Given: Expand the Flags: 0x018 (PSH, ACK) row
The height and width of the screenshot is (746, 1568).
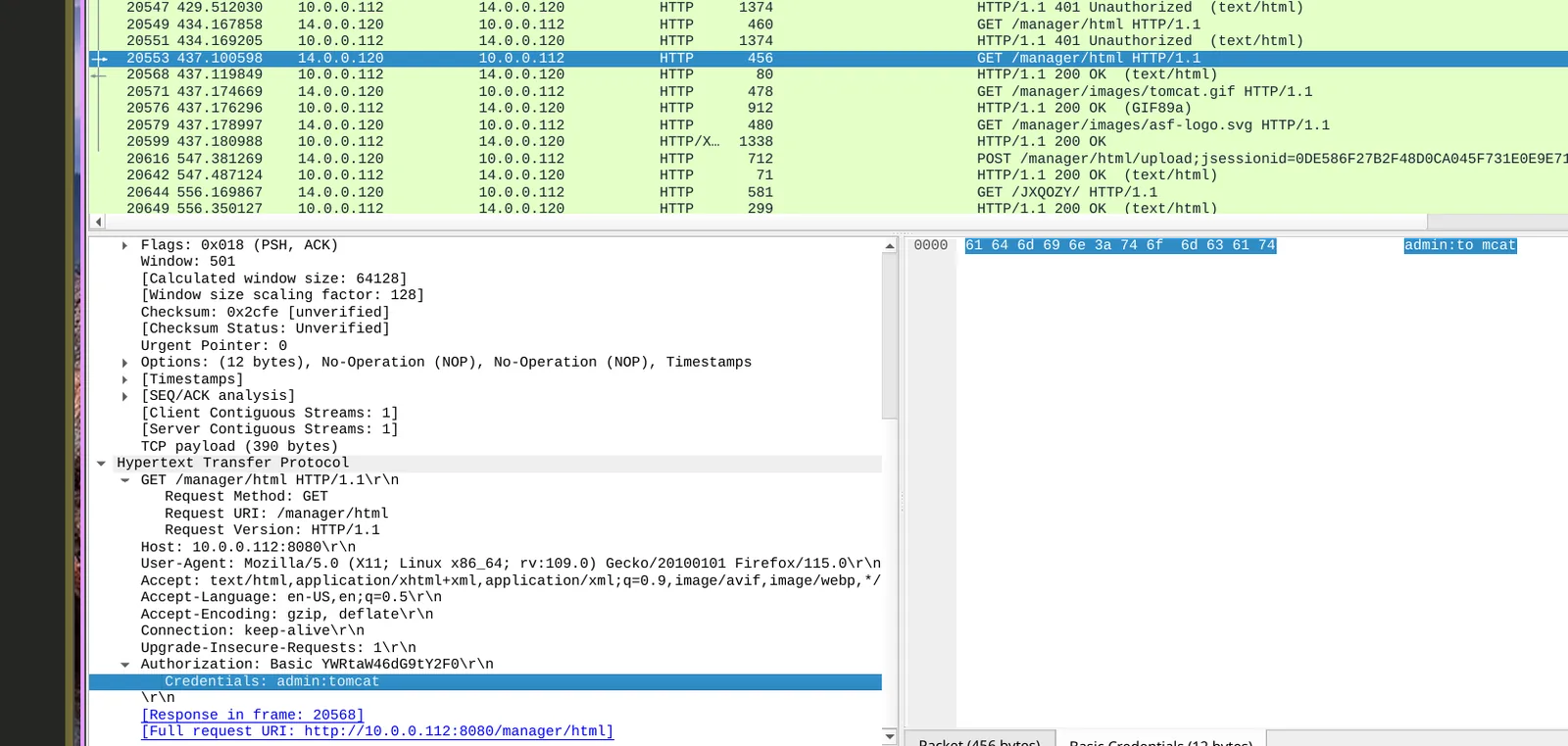Looking at the screenshot, I should coord(124,246).
